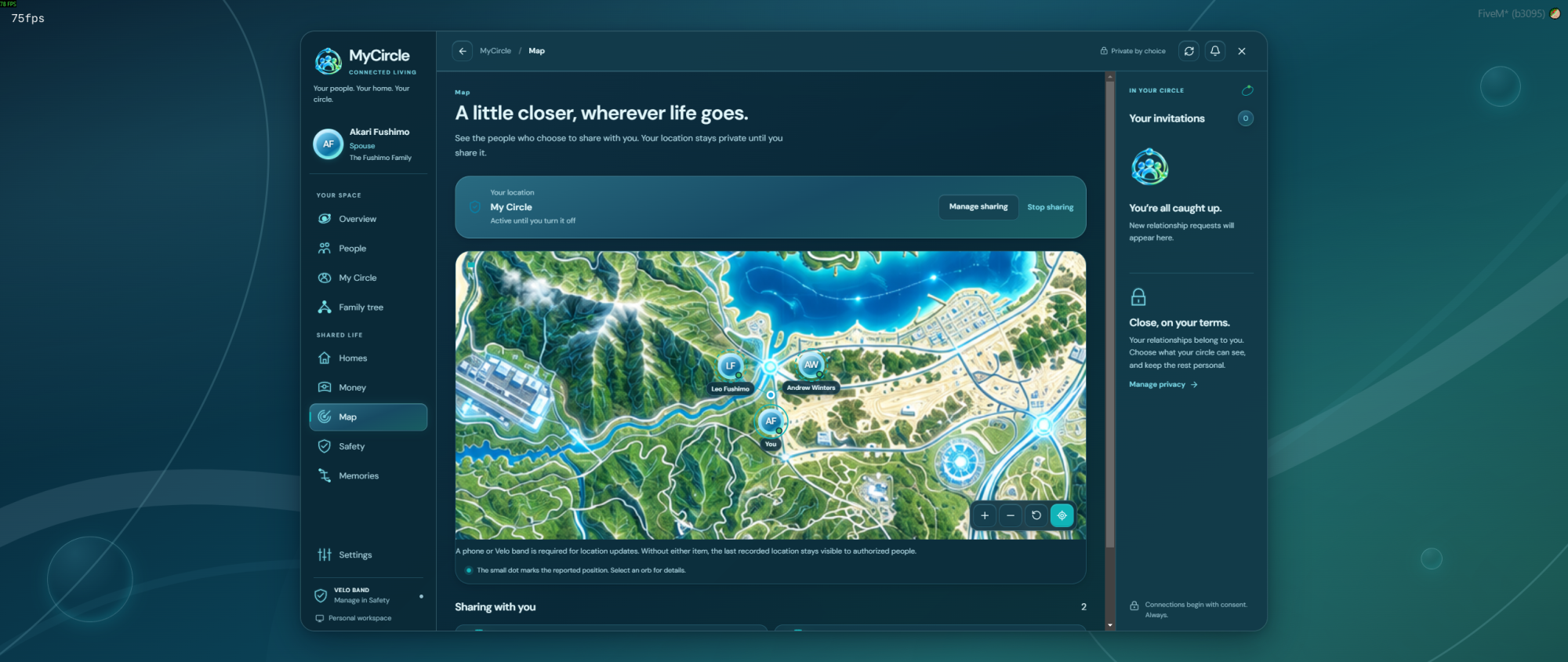
Task: Go back with the arrow button
Action: [463, 51]
